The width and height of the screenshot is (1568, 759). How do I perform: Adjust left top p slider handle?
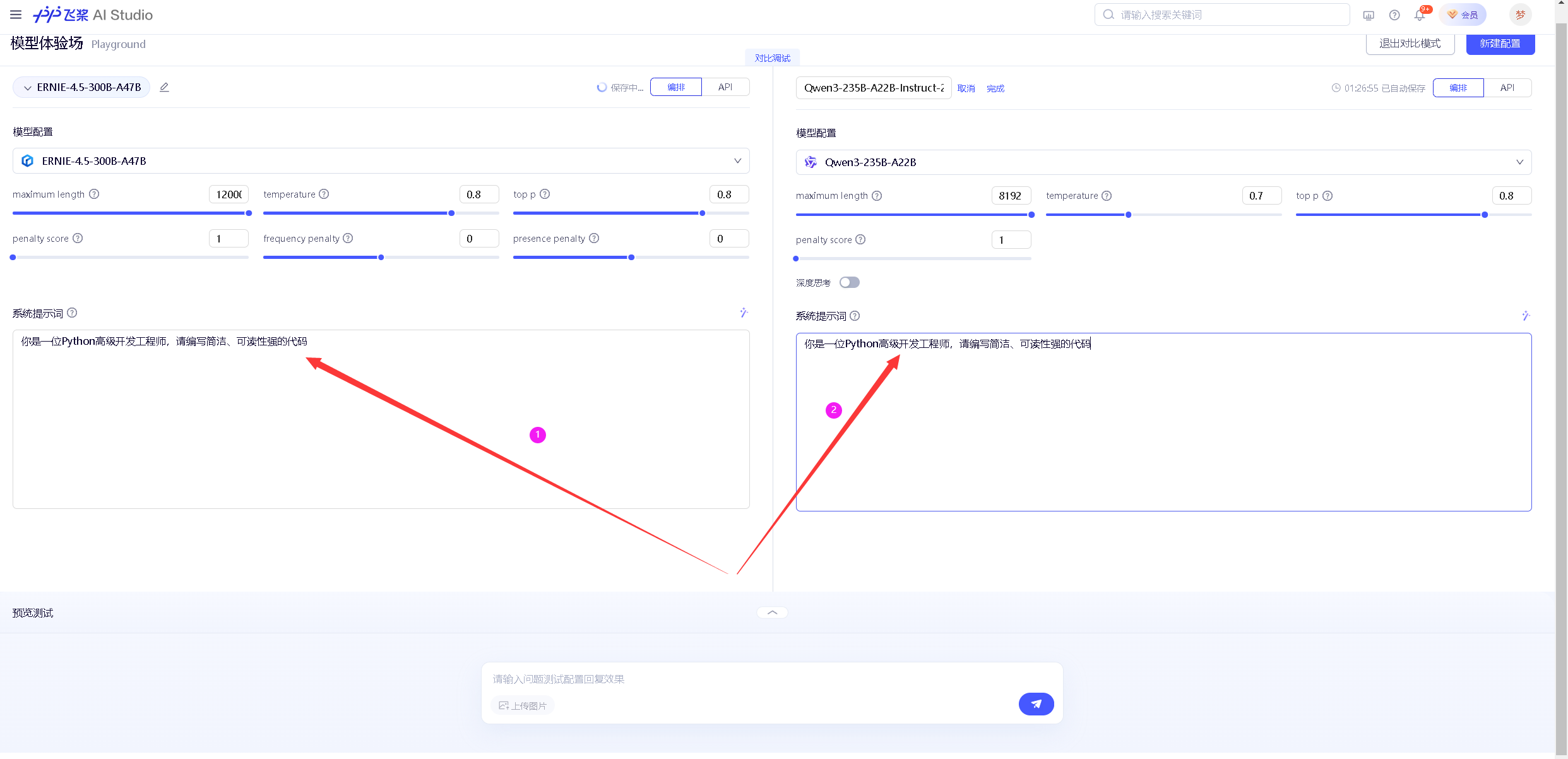coord(702,213)
